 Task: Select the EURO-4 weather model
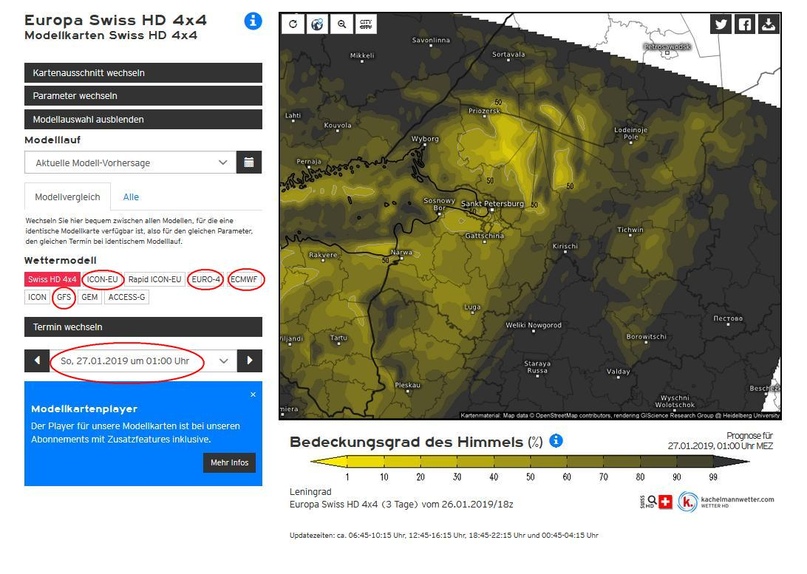point(206,280)
